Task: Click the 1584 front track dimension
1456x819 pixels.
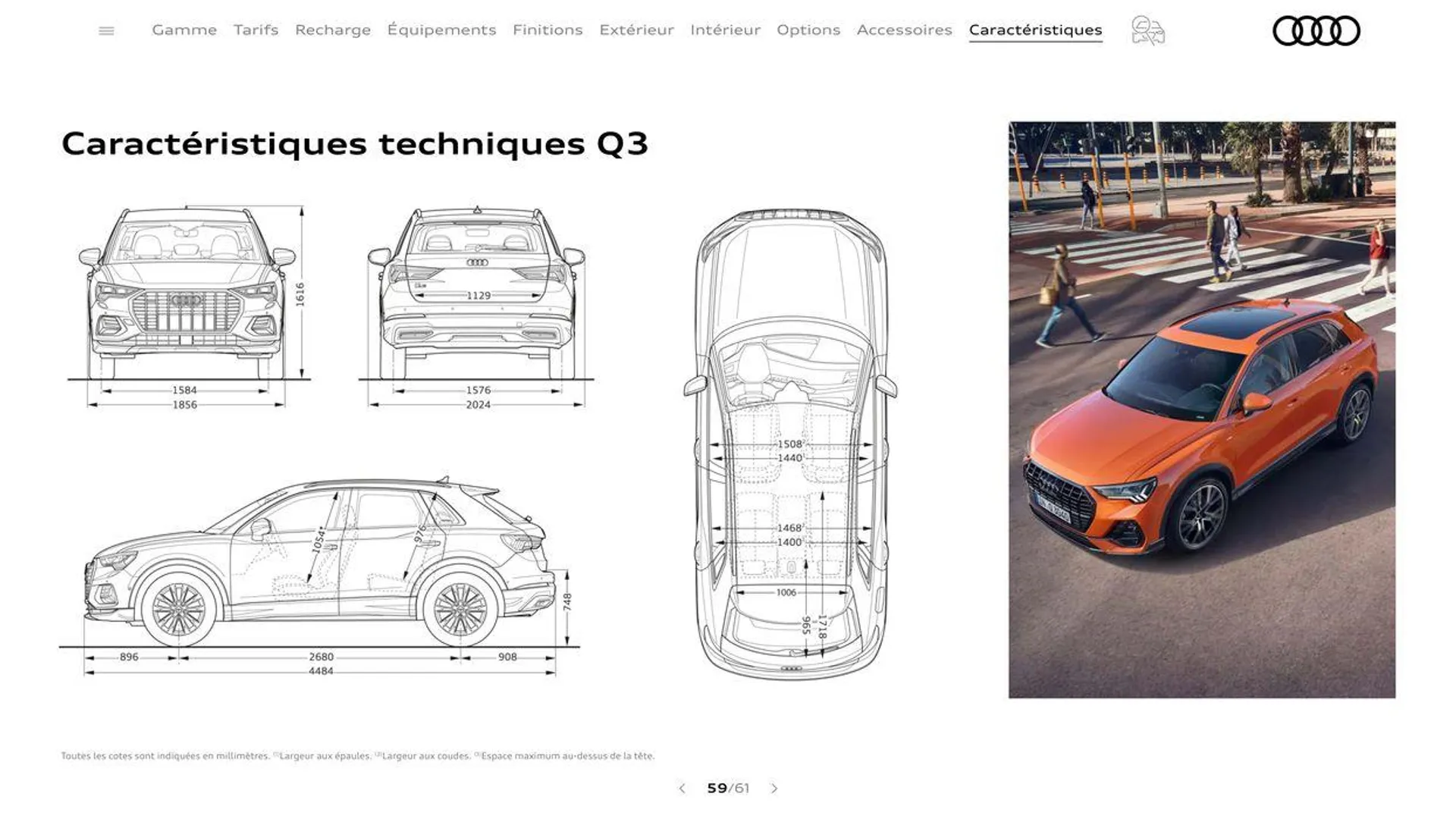Action: tap(184, 391)
